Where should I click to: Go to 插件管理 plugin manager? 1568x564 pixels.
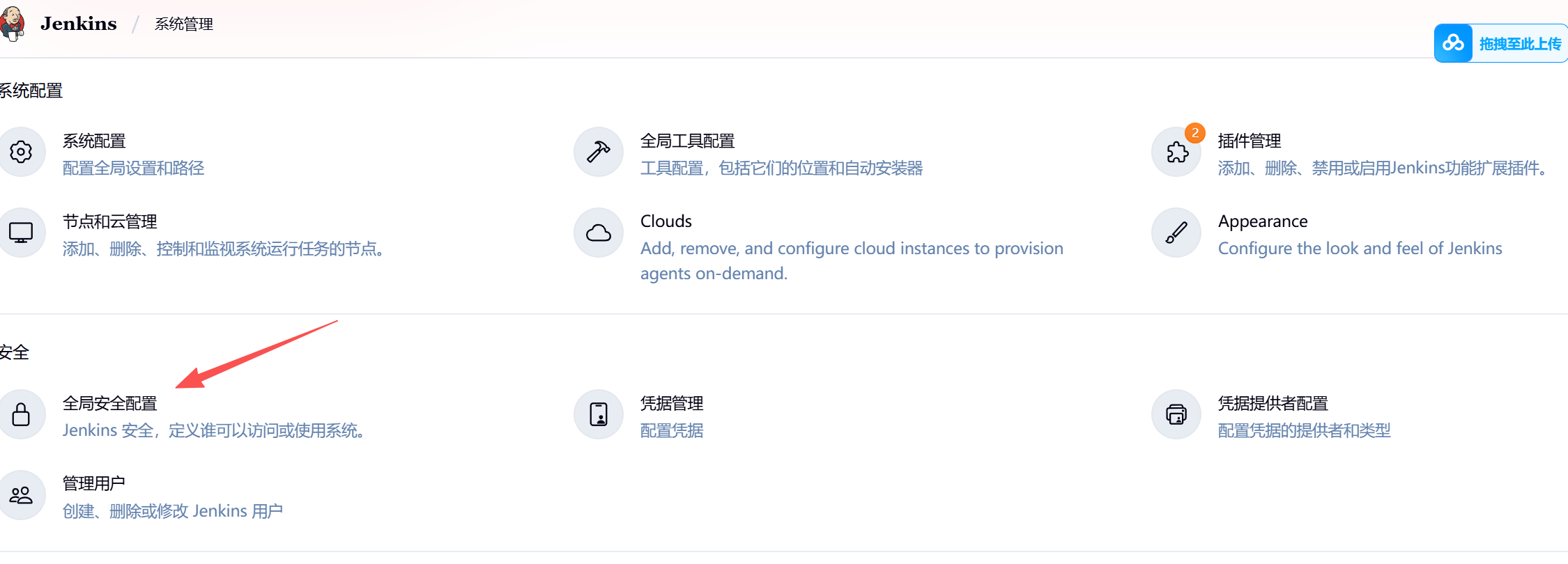pos(1250,141)
